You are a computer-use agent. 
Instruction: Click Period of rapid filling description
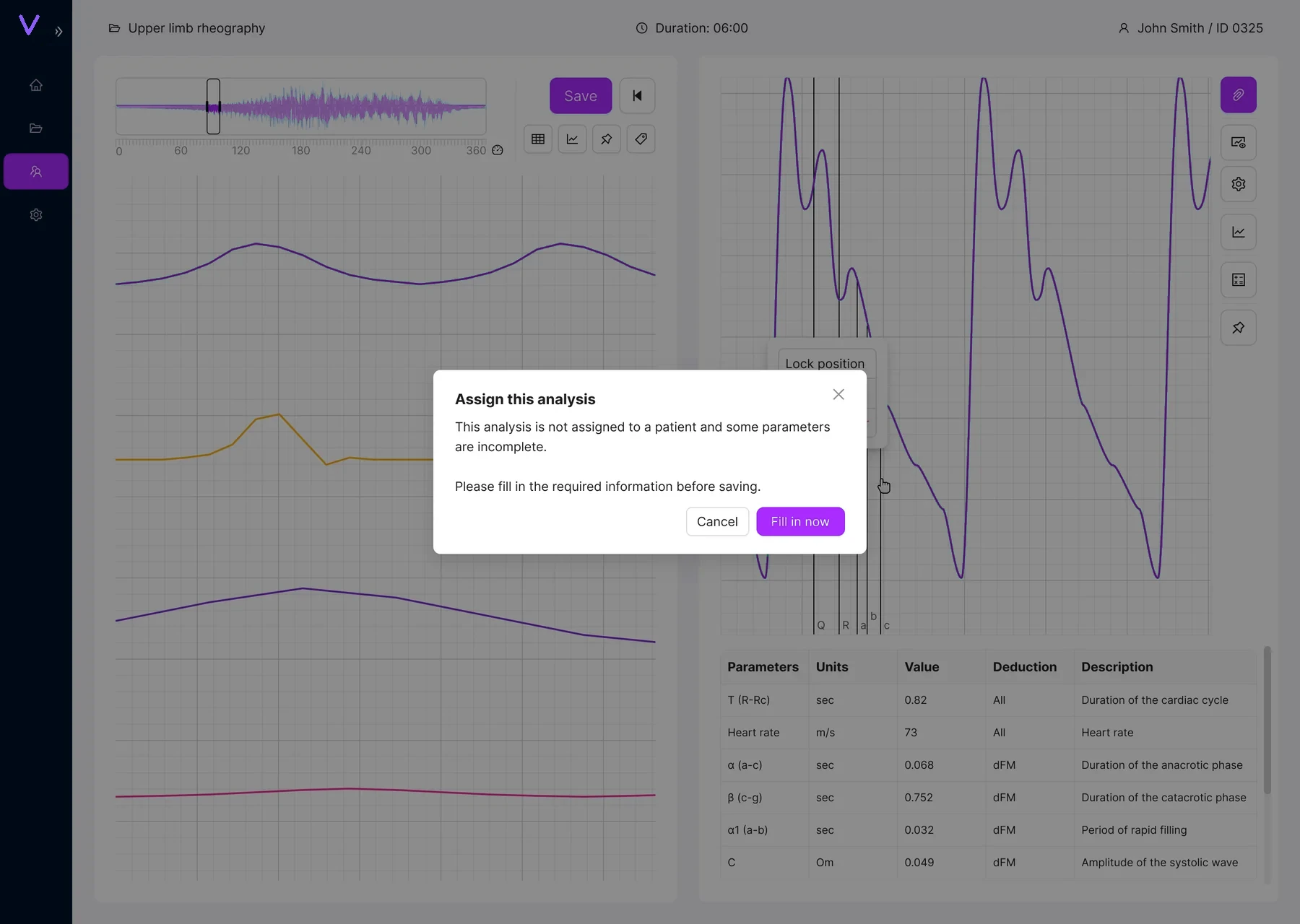(1134, 830)
